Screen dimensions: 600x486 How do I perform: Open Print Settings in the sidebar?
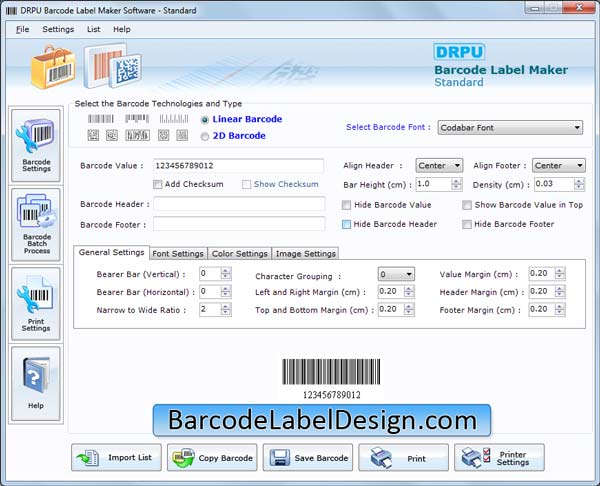click(36, 303)
